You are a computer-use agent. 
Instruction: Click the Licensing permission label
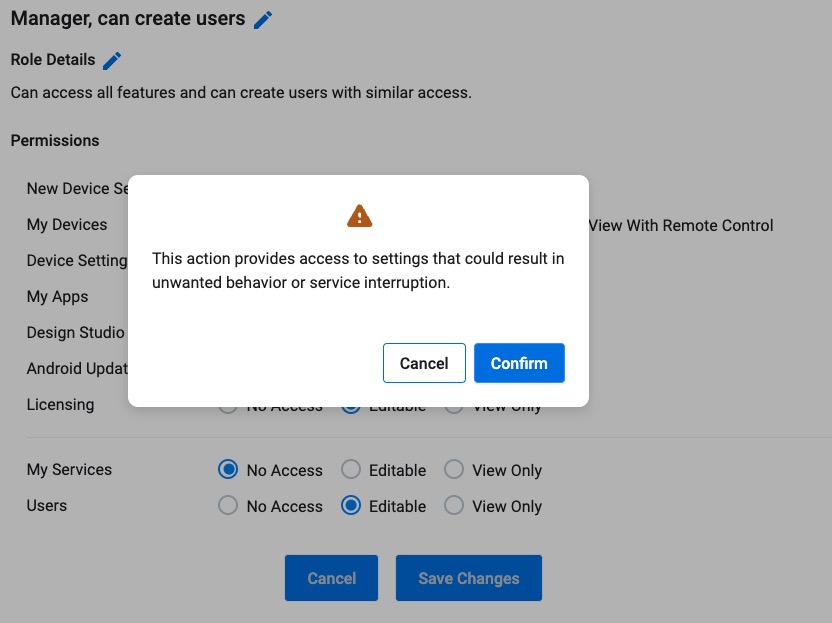pyautogui.click(x=60, y=405)
